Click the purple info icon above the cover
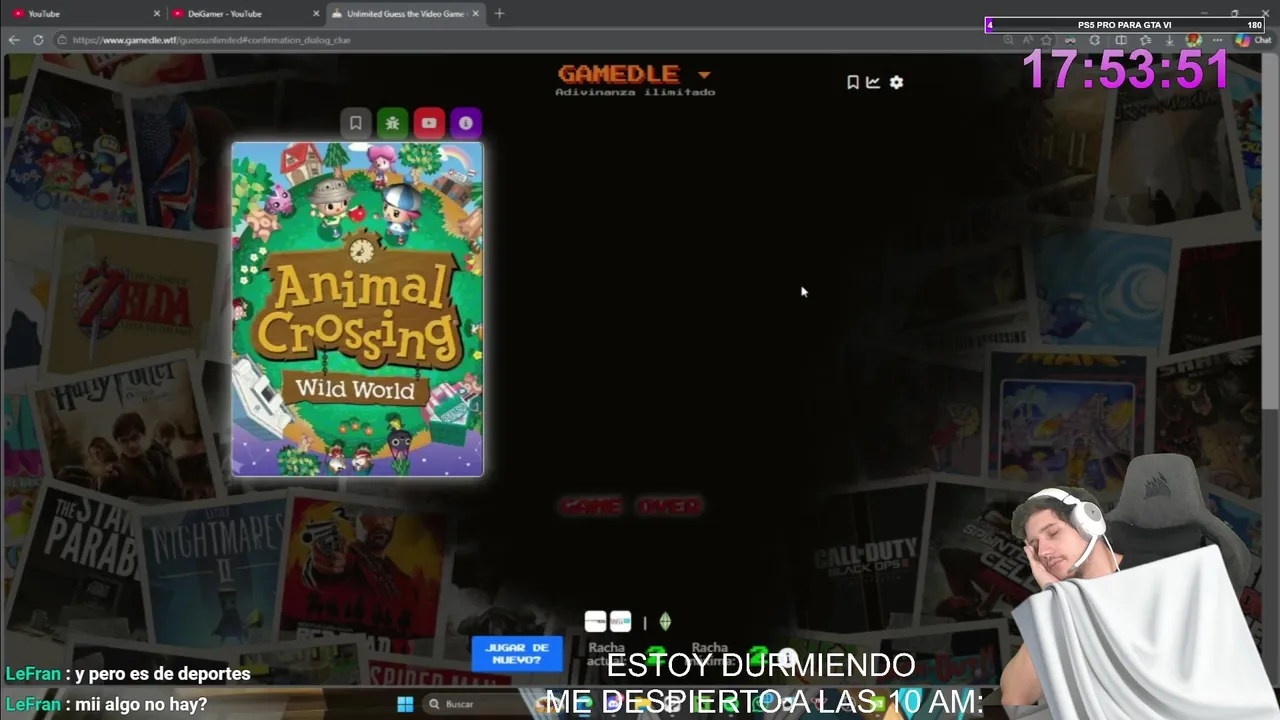Screen dimensions: 1280x720 (465, 123)
